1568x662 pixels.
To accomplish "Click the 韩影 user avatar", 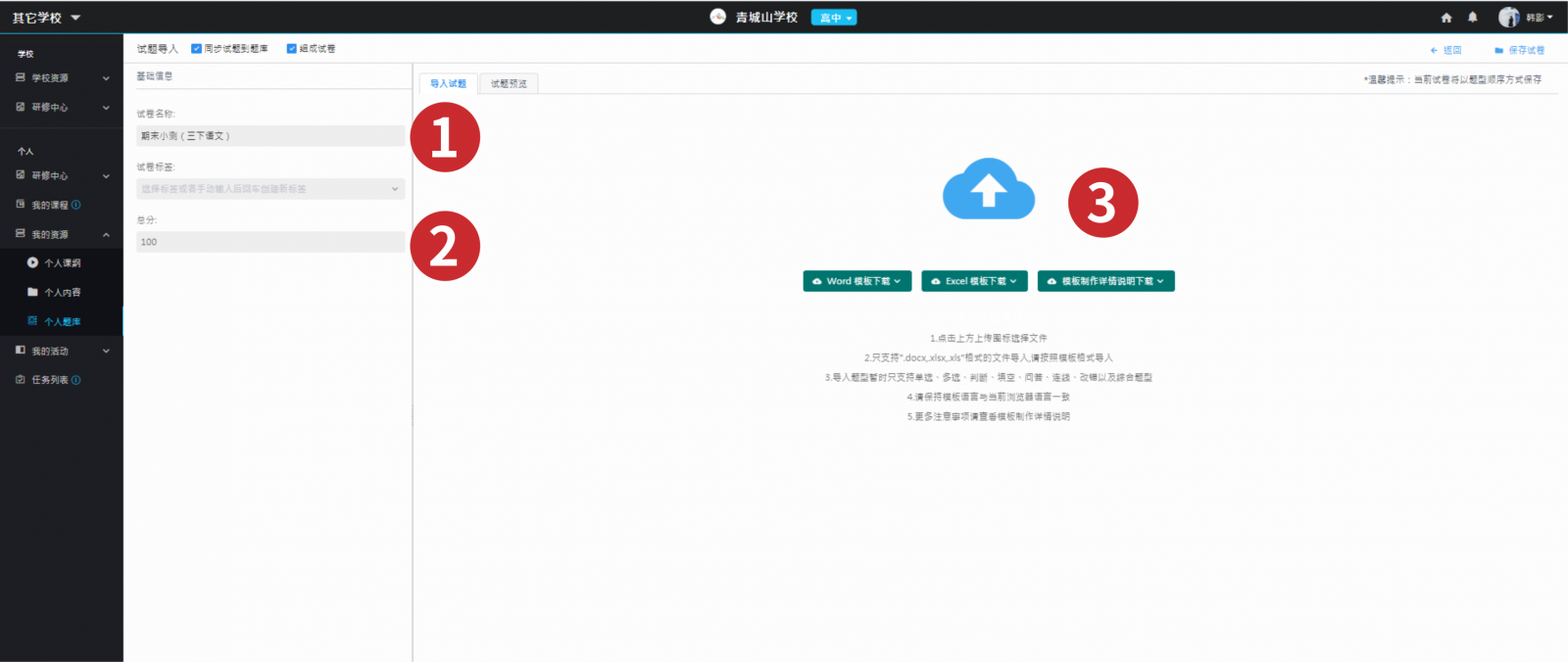I will pos(1508,18).
